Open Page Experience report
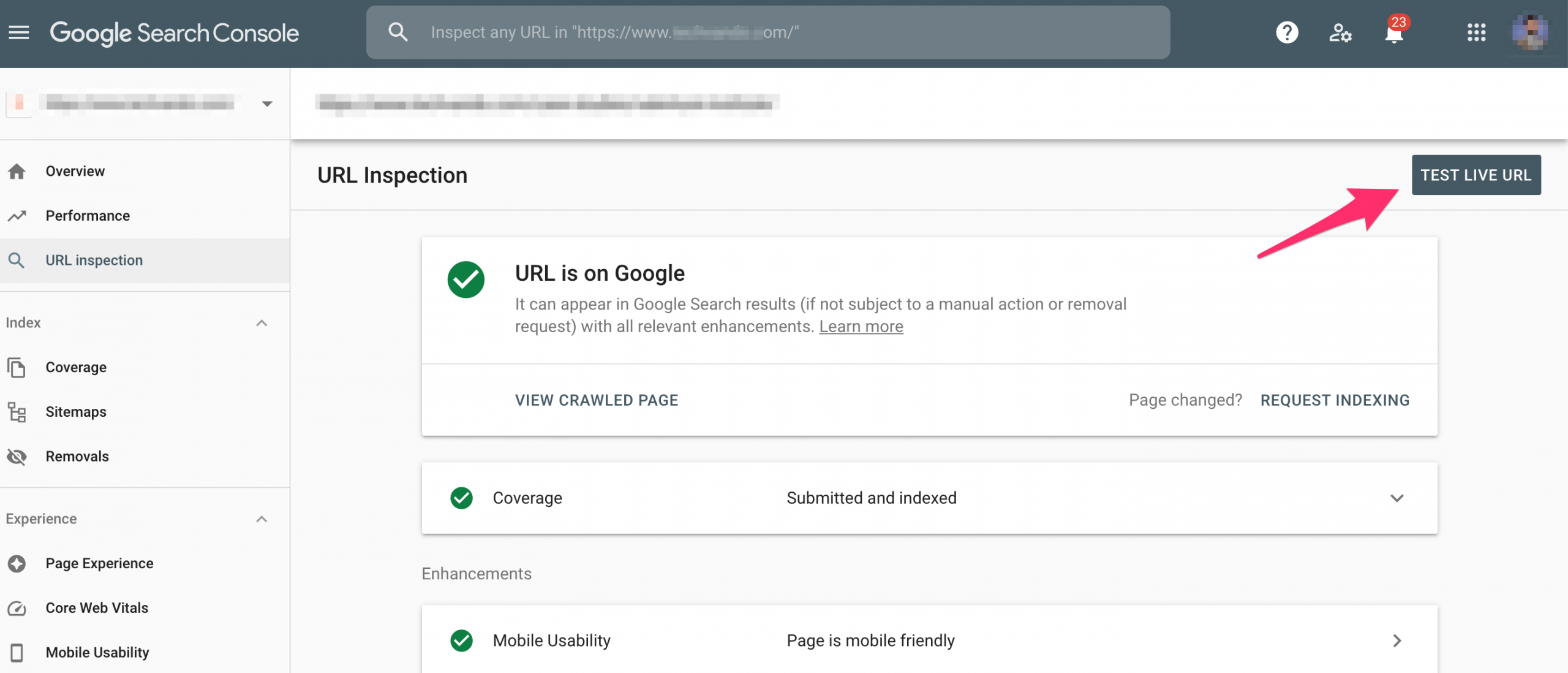The width and height of the screenshot is (1568, 673). 145,563
